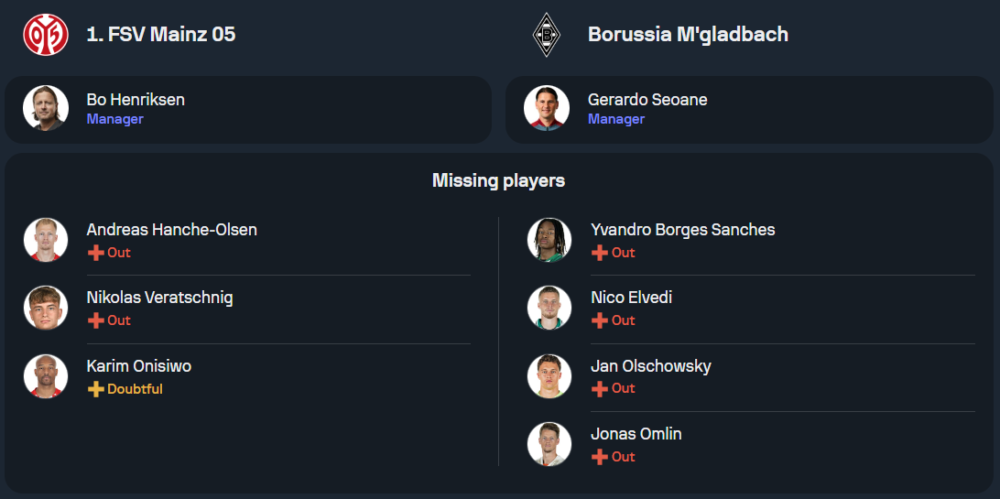
Task: Open Gerardo Seoane manager profile link
Action: tap(648, 100)
